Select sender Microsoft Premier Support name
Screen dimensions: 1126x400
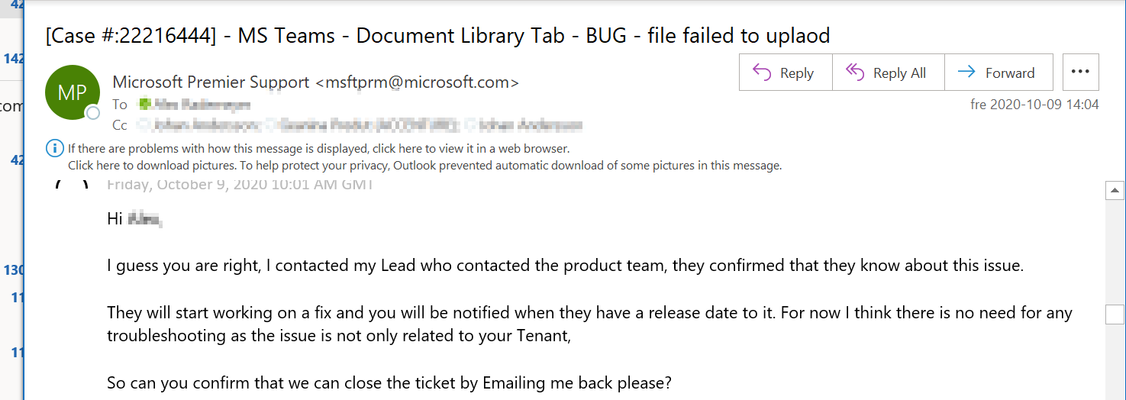pos(213,82)
